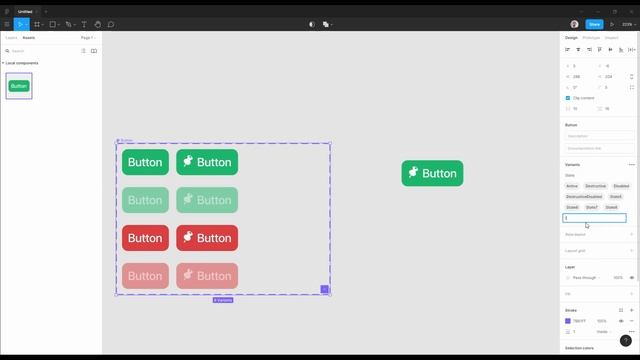This screenshot has height=360, width=640.
Task: Select green Button instance outside the component set
Action: click(x=432, y=173)
